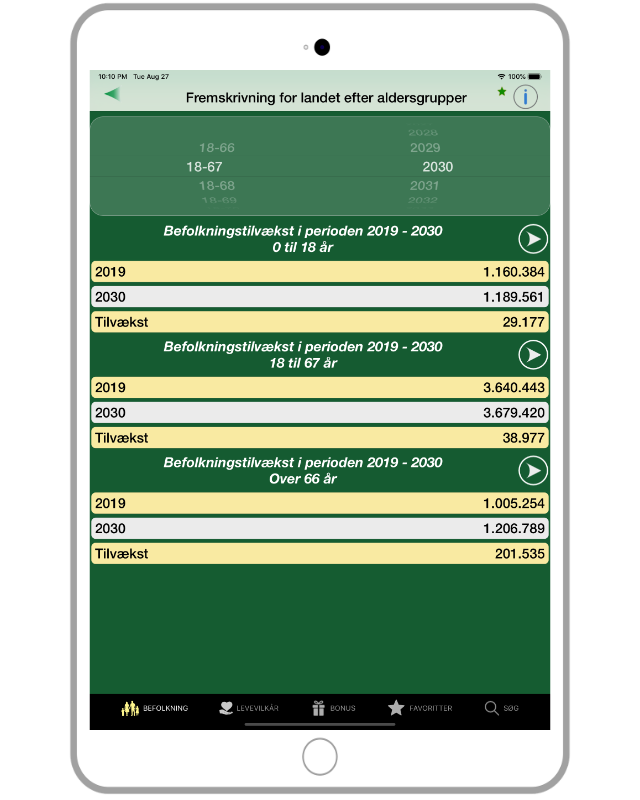Viewport: 640px width, 800px height.
Task: Select age range 18-66 in picker
Action: click(216, 148)
